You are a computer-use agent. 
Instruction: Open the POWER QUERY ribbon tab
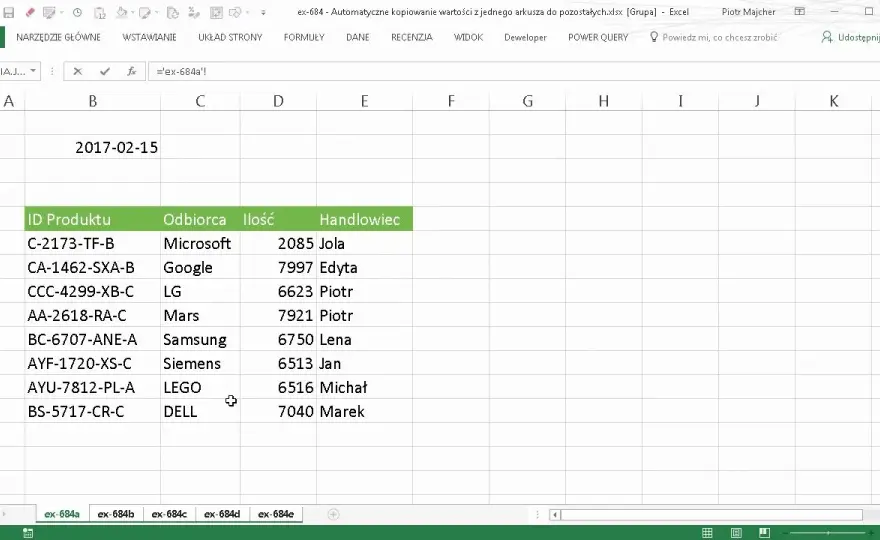pos(598,38)
